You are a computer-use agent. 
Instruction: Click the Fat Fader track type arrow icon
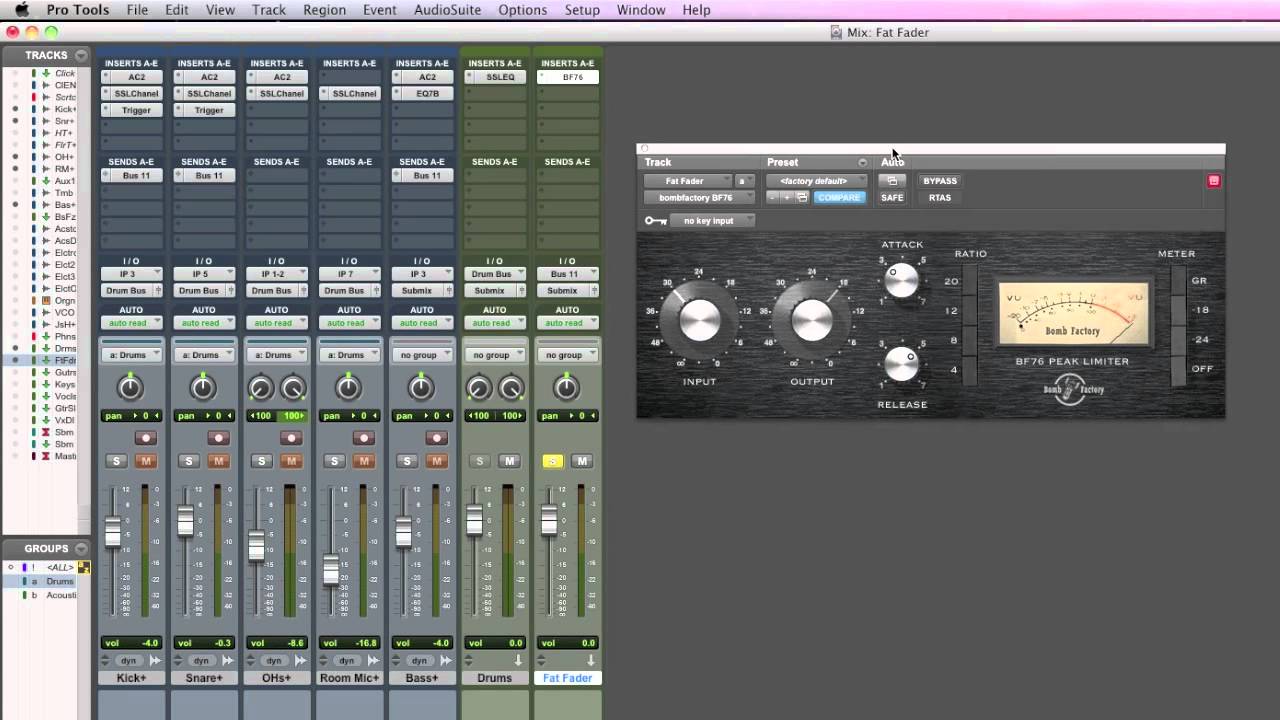tap(591, 660)
